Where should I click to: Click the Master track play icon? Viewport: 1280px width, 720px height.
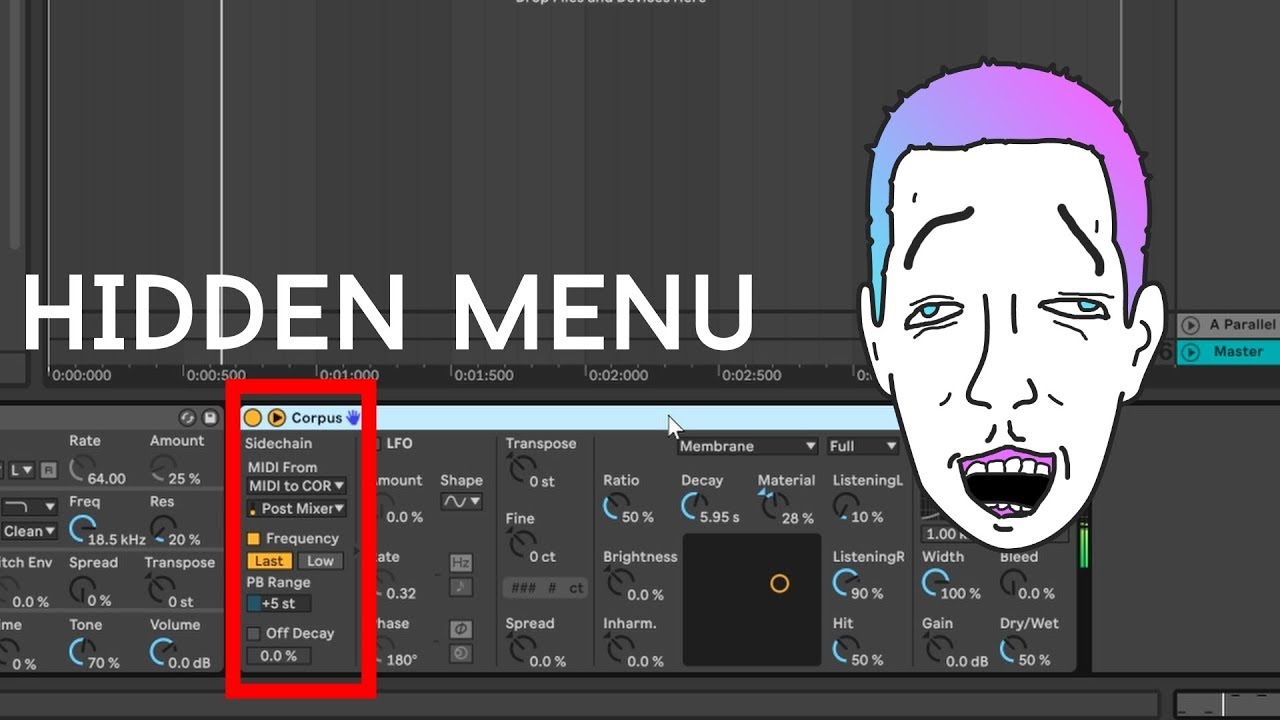pyautogui.click(x=1190, y=352)
